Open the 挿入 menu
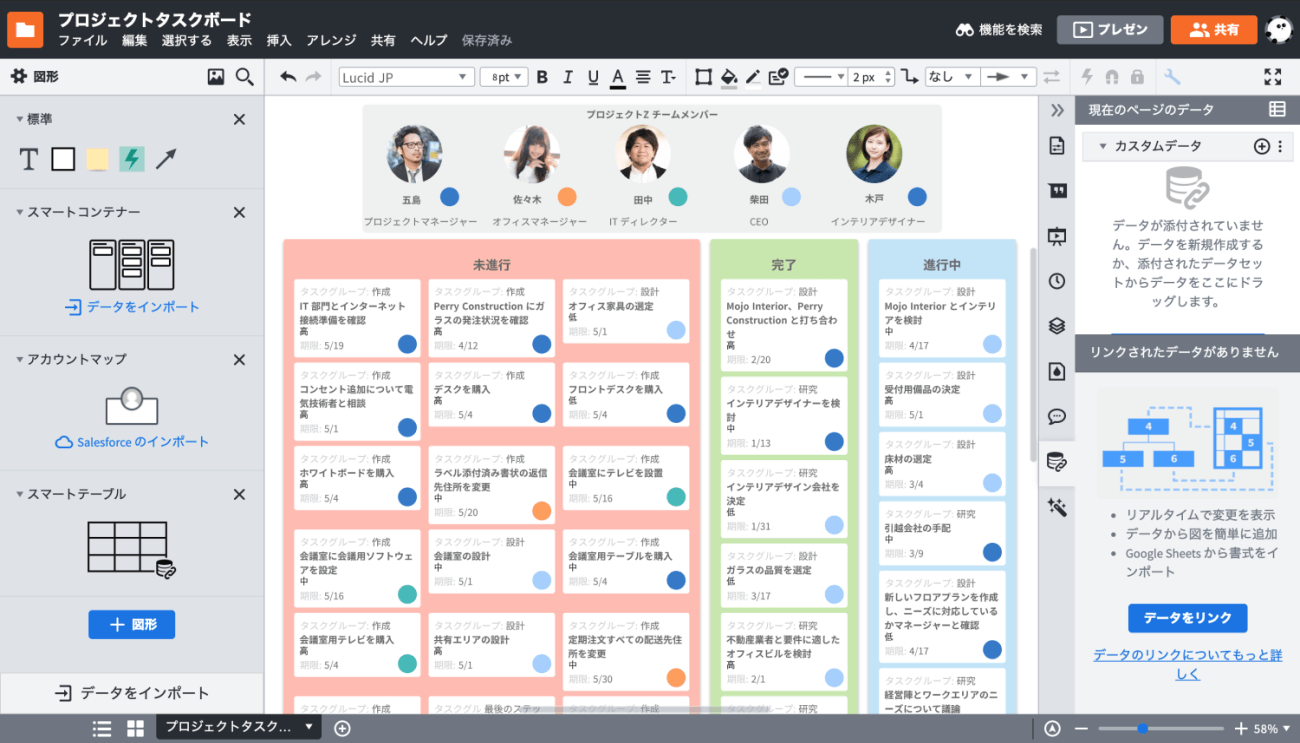Image resolution: width=1300 pixels, height=743 pixels. pos(279,40)
